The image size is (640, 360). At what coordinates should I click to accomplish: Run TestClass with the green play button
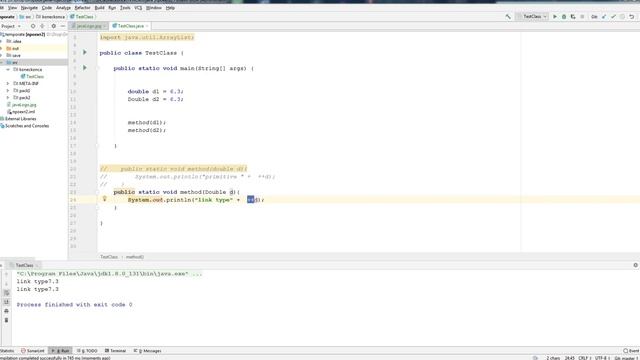pyautogui.click(x=555, y=17)
